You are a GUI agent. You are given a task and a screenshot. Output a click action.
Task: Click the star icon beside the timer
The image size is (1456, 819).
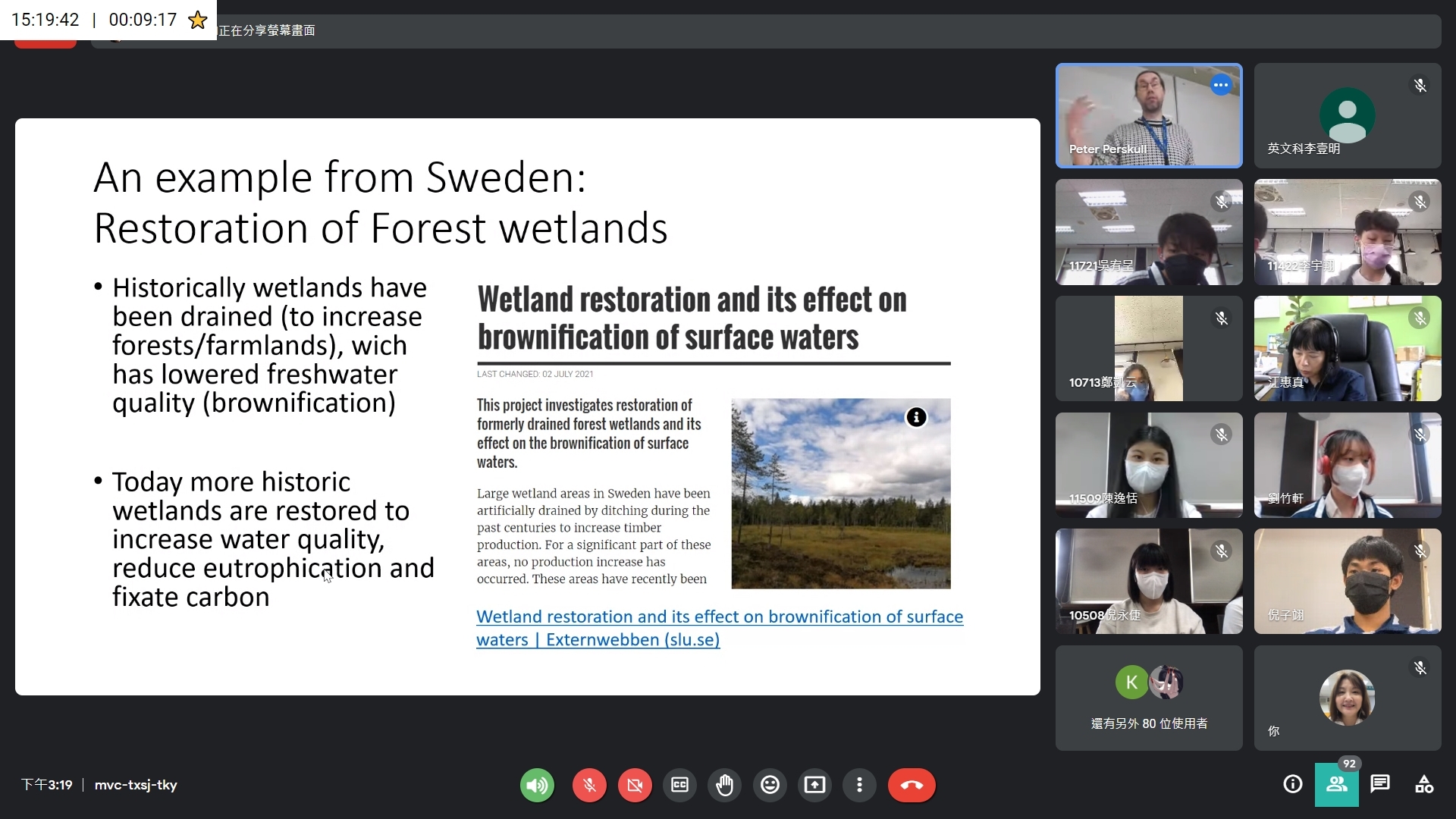[x=198, y=20]
